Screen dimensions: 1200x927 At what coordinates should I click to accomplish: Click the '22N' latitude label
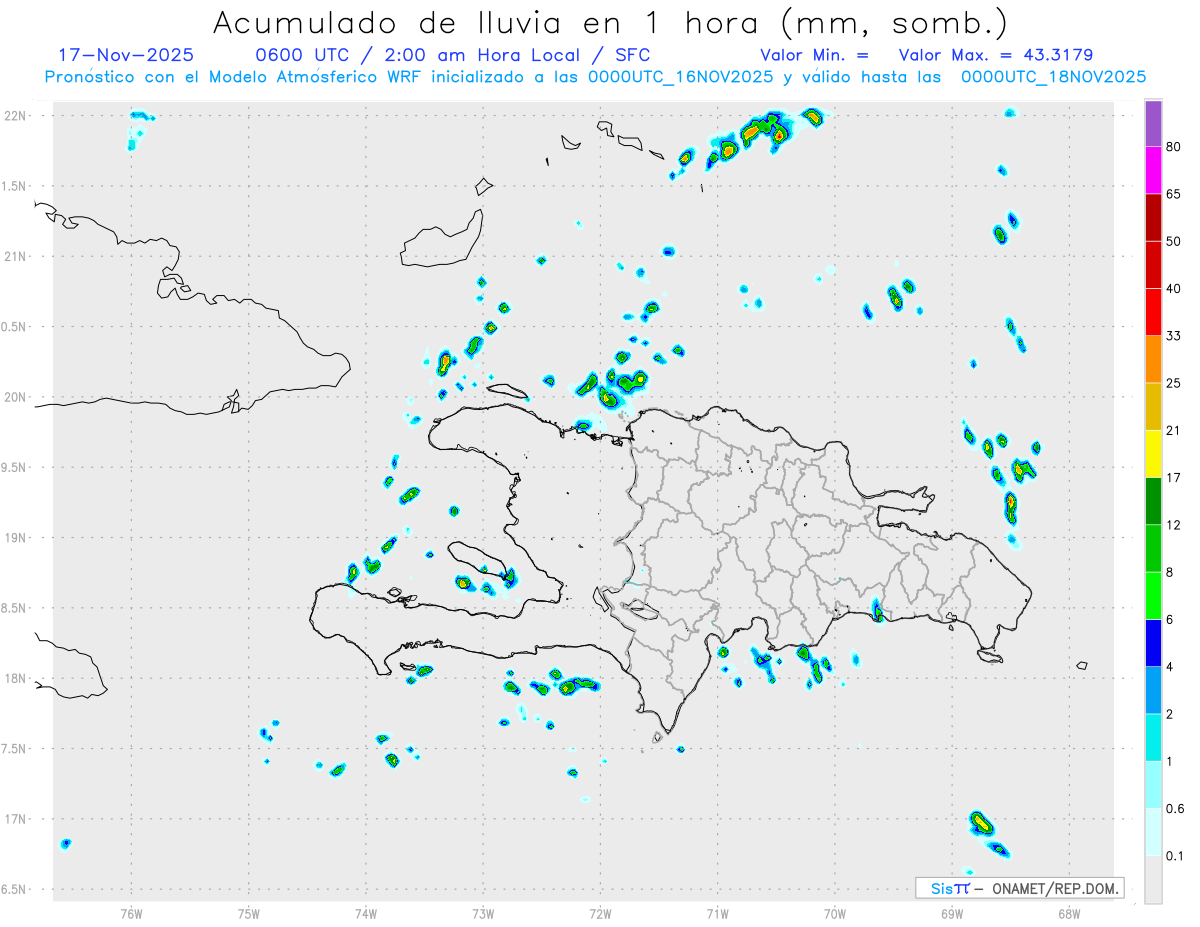point(17,116)
